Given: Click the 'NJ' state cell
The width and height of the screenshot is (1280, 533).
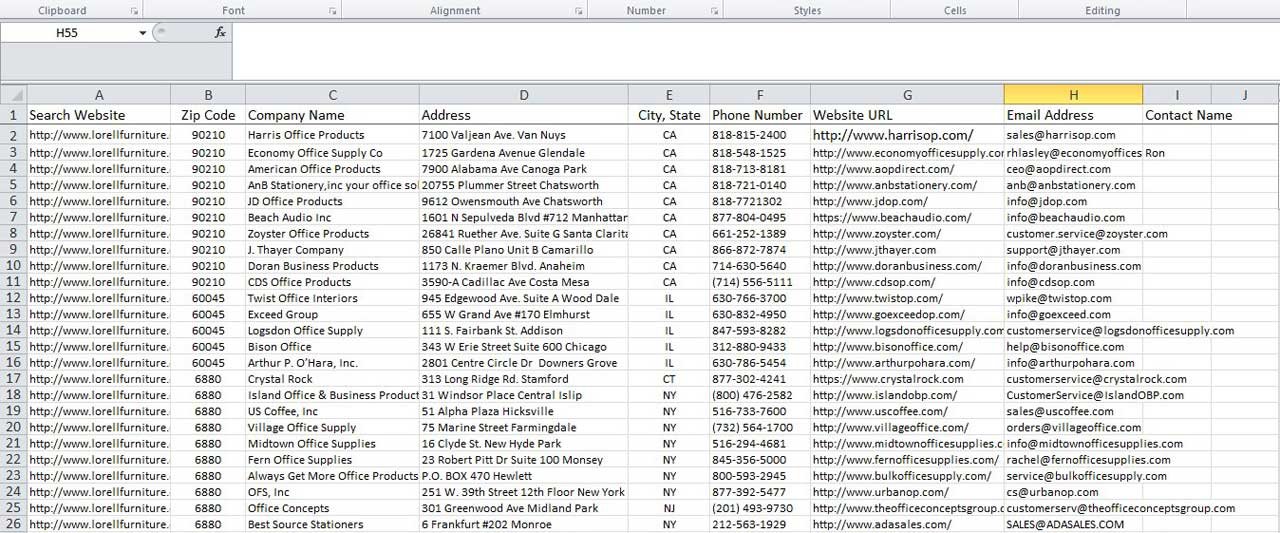Looking at the screenshot, I should (x=669, y=508).
